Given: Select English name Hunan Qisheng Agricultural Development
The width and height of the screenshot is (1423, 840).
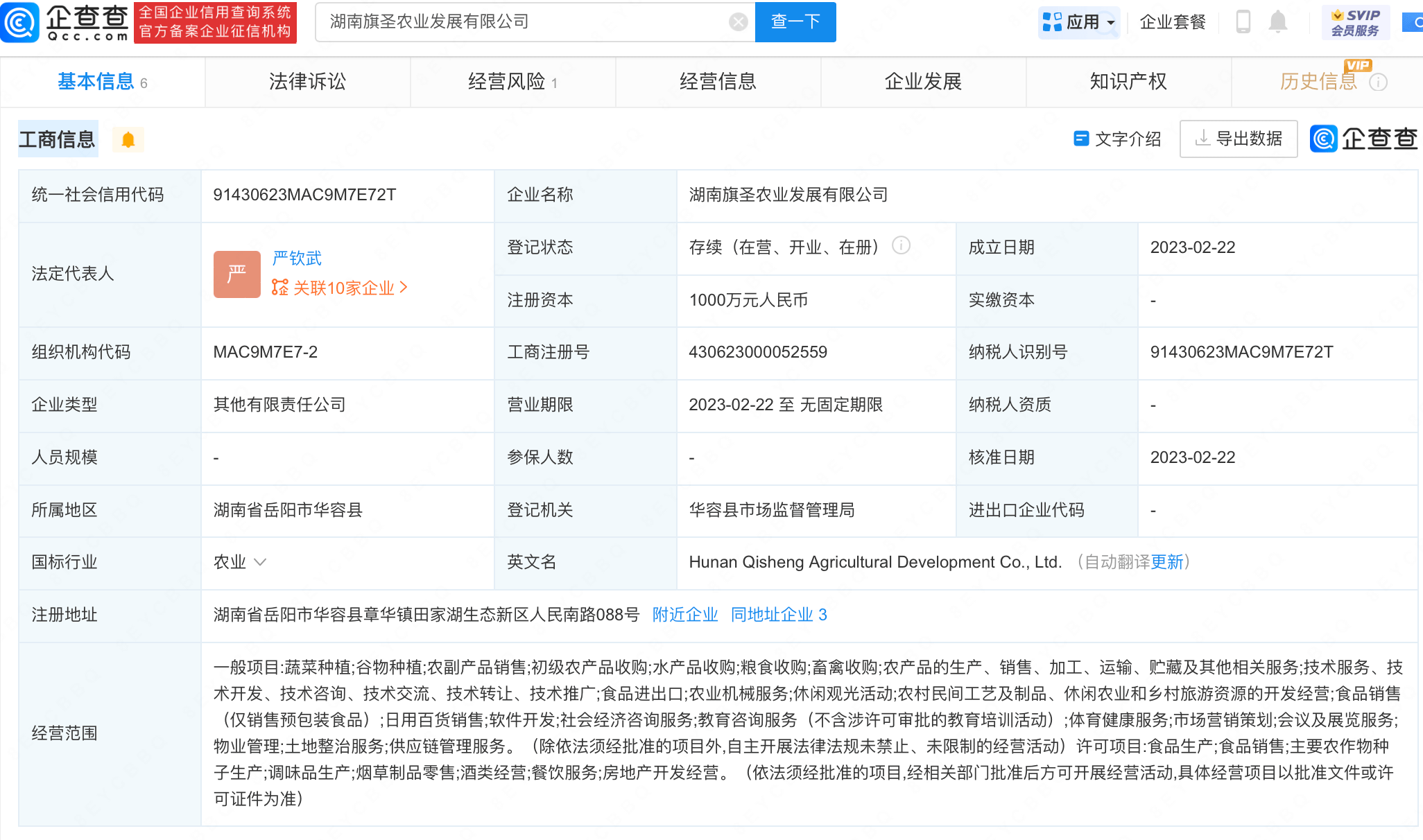Looking at the screenshot, I should pos(875,562).
